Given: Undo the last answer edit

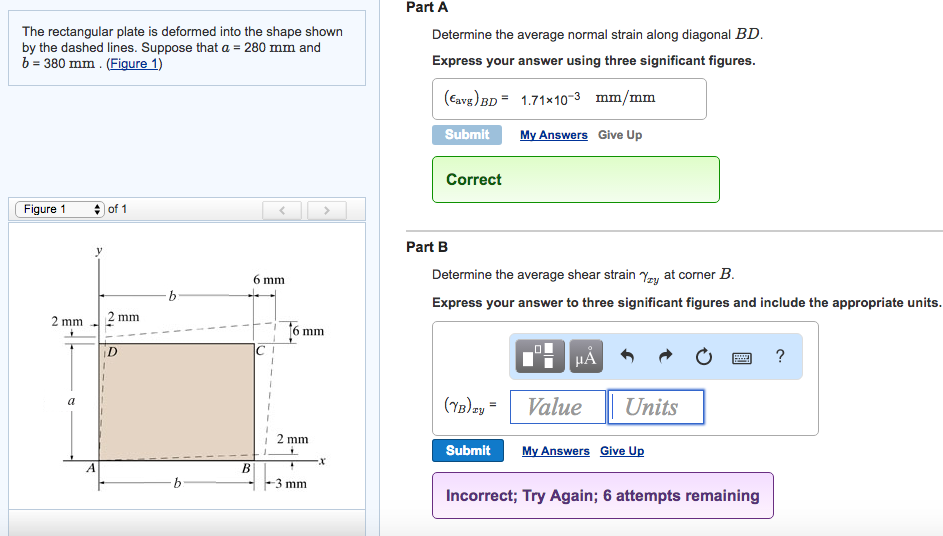Looking at the screenshot, I should [628, 356].
